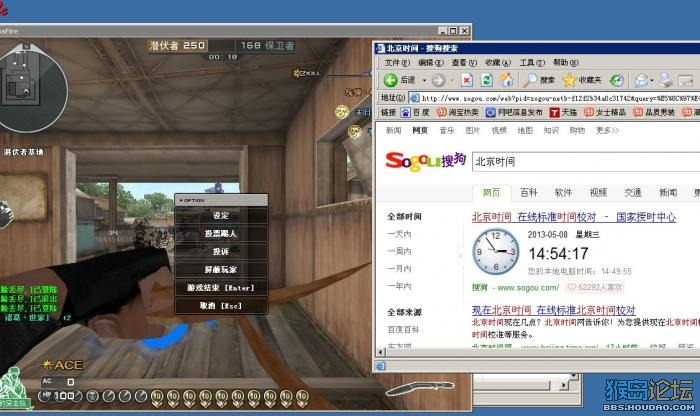Select 设定 in the game OPTION menu
Viewport: 700px width, 416px height.
point(221,216)
